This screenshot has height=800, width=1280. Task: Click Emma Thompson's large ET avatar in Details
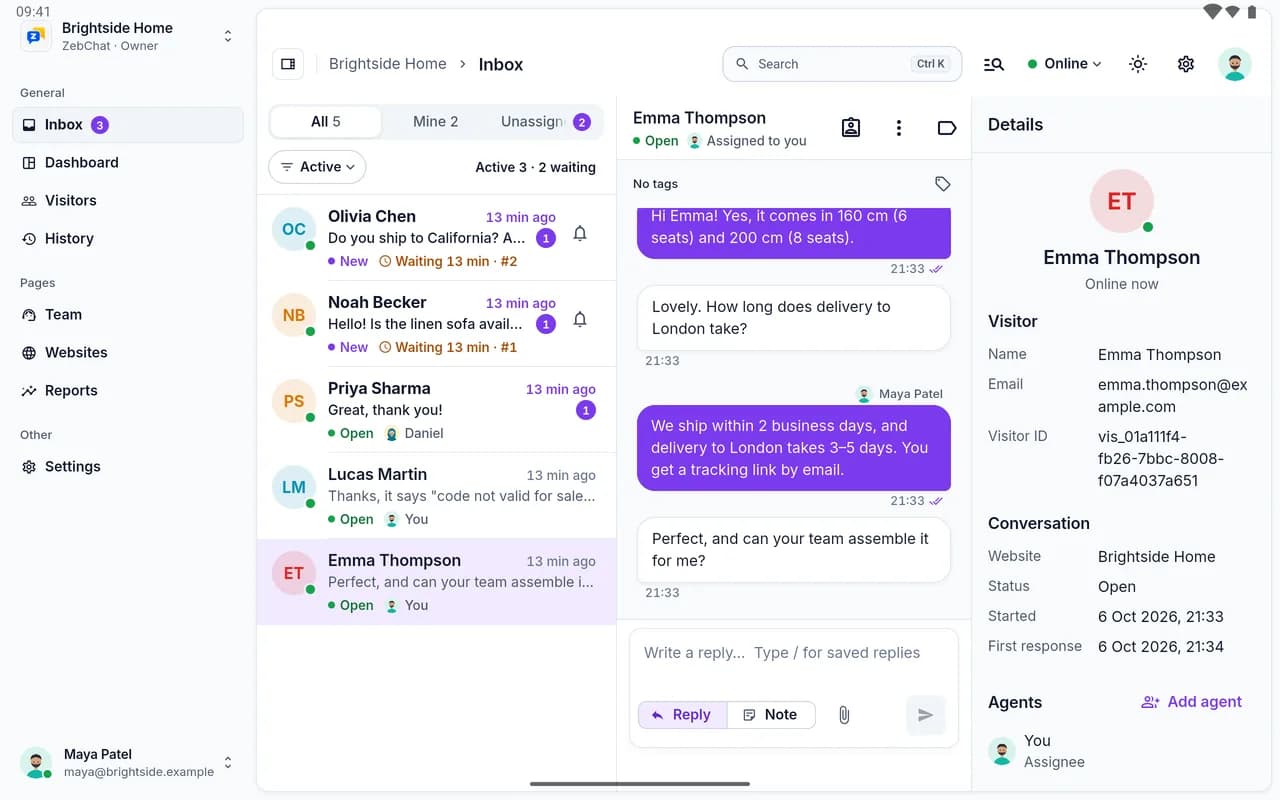click(x=1122, y=201)
